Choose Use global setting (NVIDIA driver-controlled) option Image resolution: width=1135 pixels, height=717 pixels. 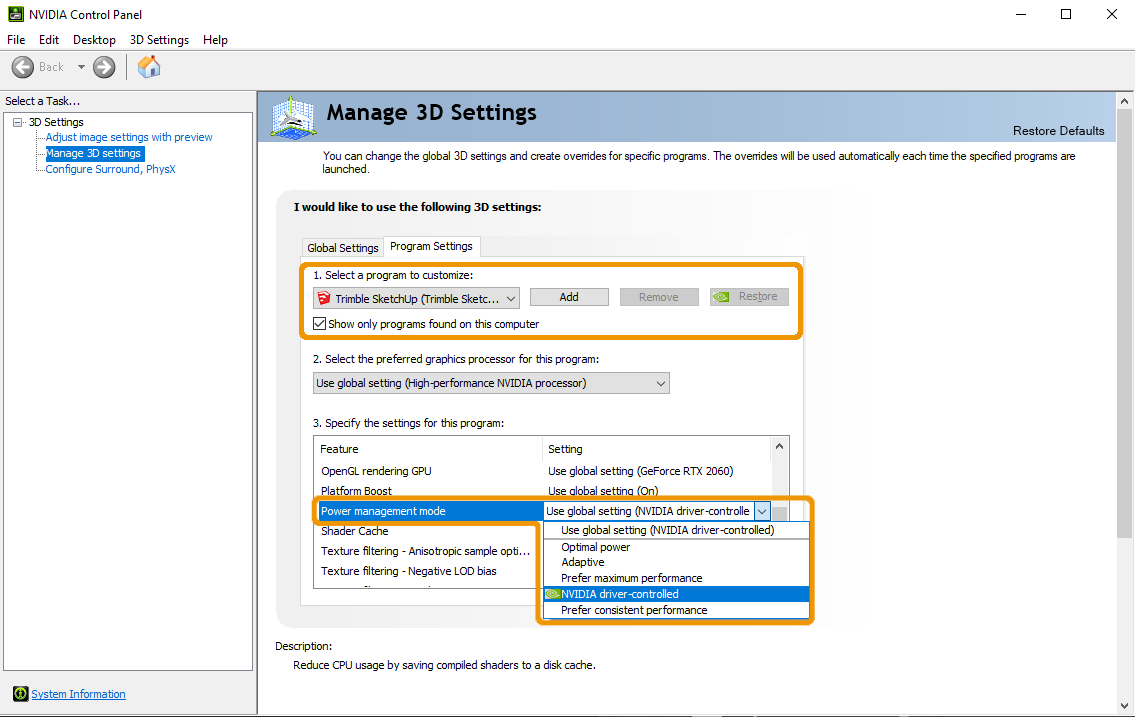point(676,530)
